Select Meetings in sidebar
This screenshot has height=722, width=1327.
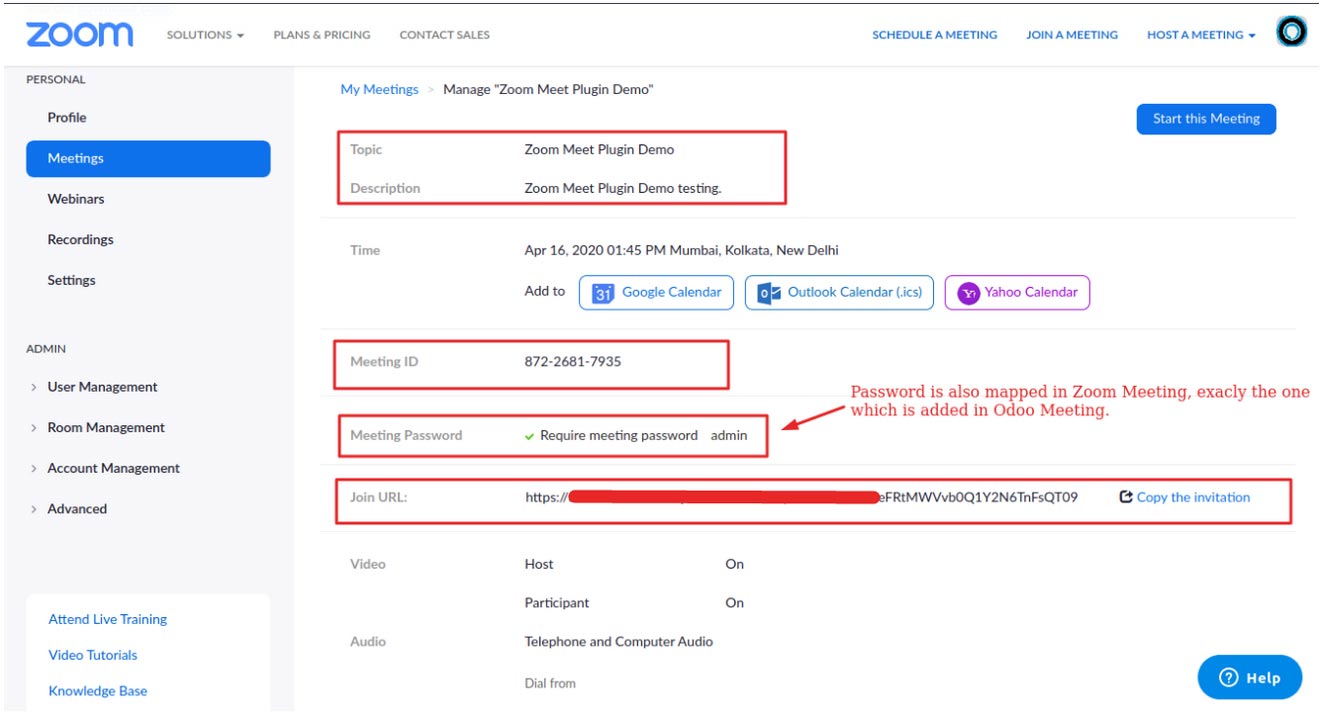[x=148, y=158]
